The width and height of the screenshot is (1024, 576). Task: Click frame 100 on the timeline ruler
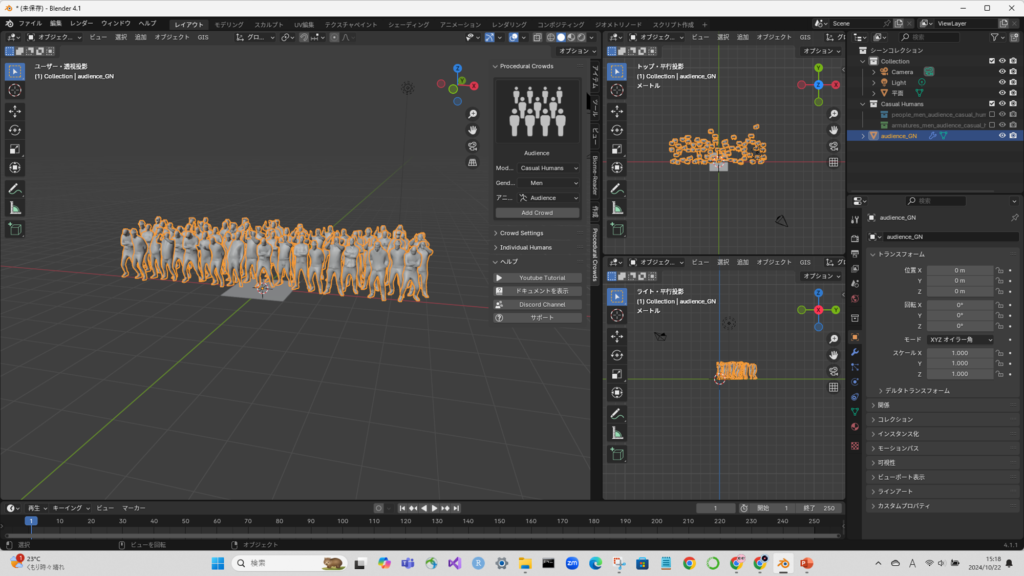343,521
